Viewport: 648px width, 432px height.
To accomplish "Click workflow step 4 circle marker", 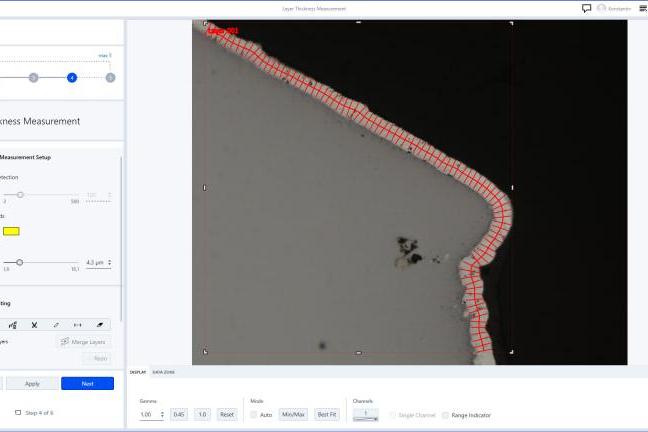I will tap(72, 77).
